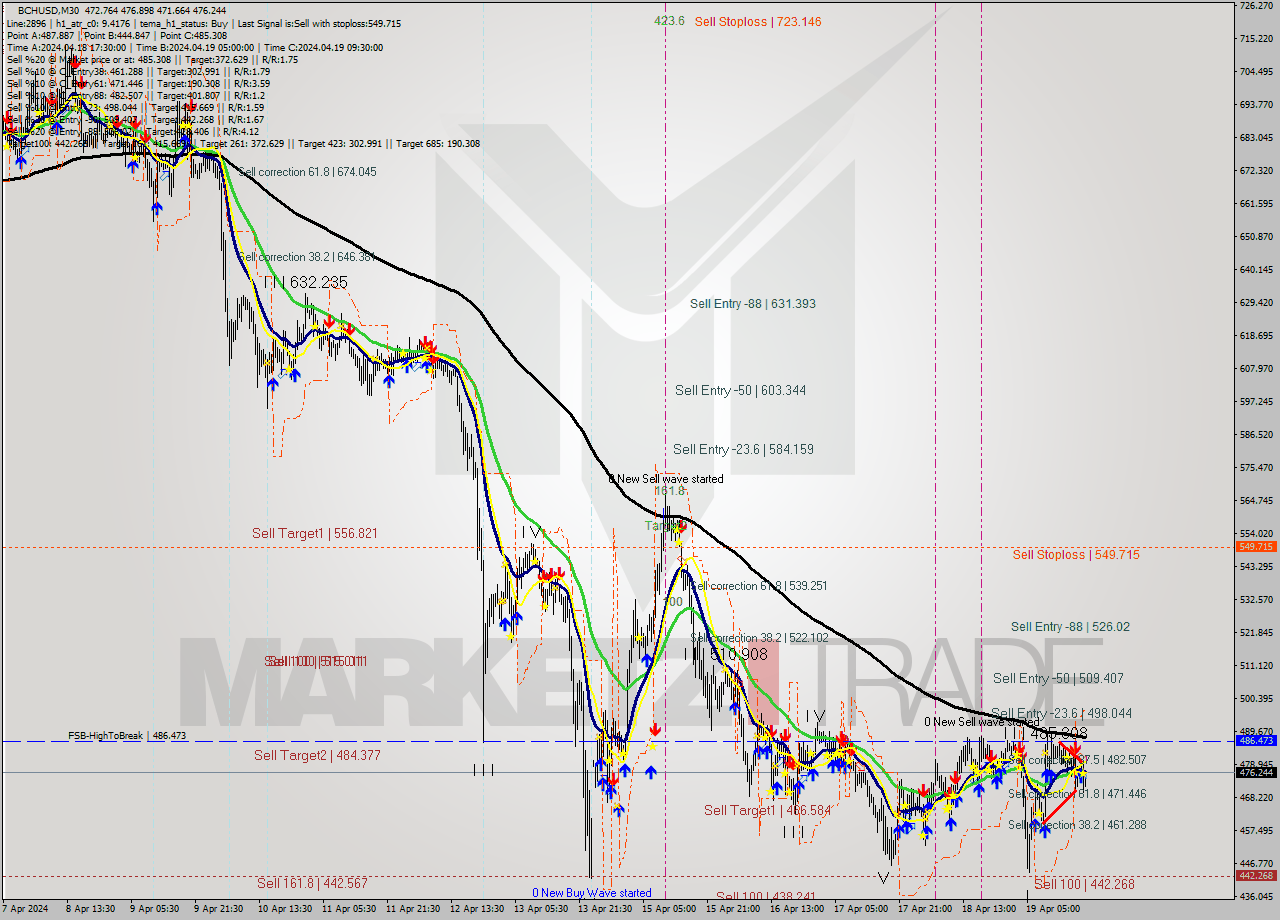Viewport: 1280px width, 920px height.
Task: Click '0 New Buy Wave started' label
Action: pyautogui.click(x=591, y=893)
